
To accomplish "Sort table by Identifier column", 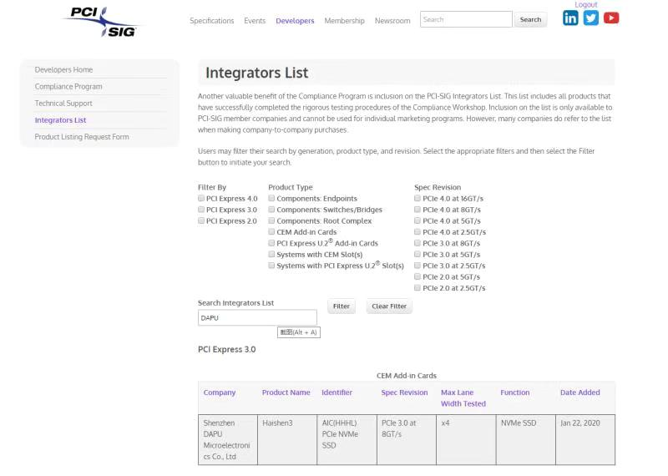I will point(337,392).
